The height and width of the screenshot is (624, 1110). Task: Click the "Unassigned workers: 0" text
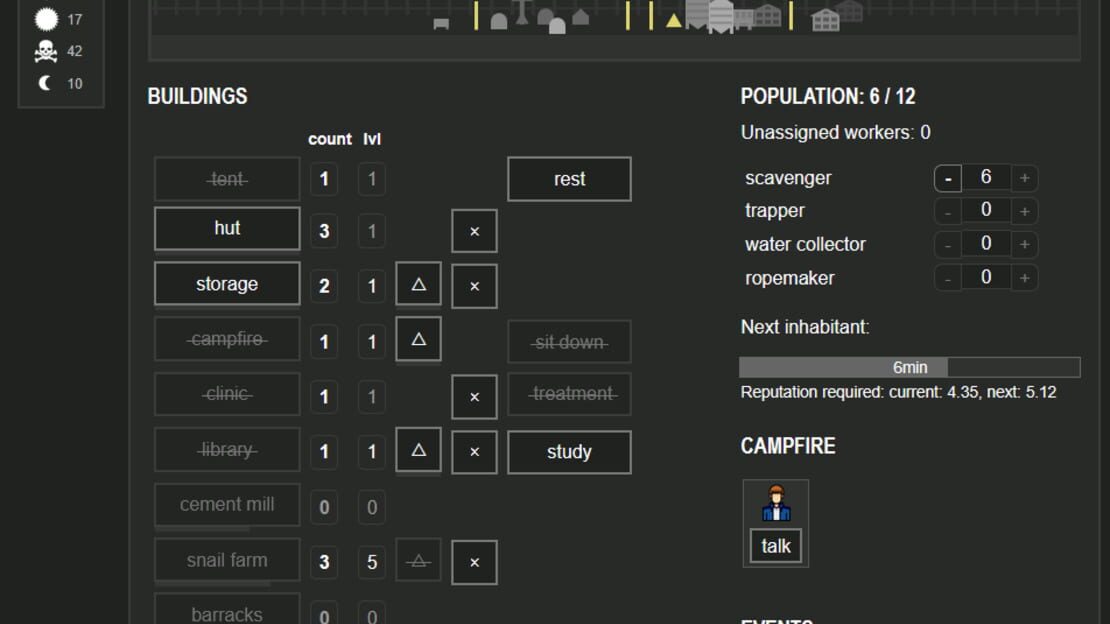pyautogui.click(x=835, y=132)
